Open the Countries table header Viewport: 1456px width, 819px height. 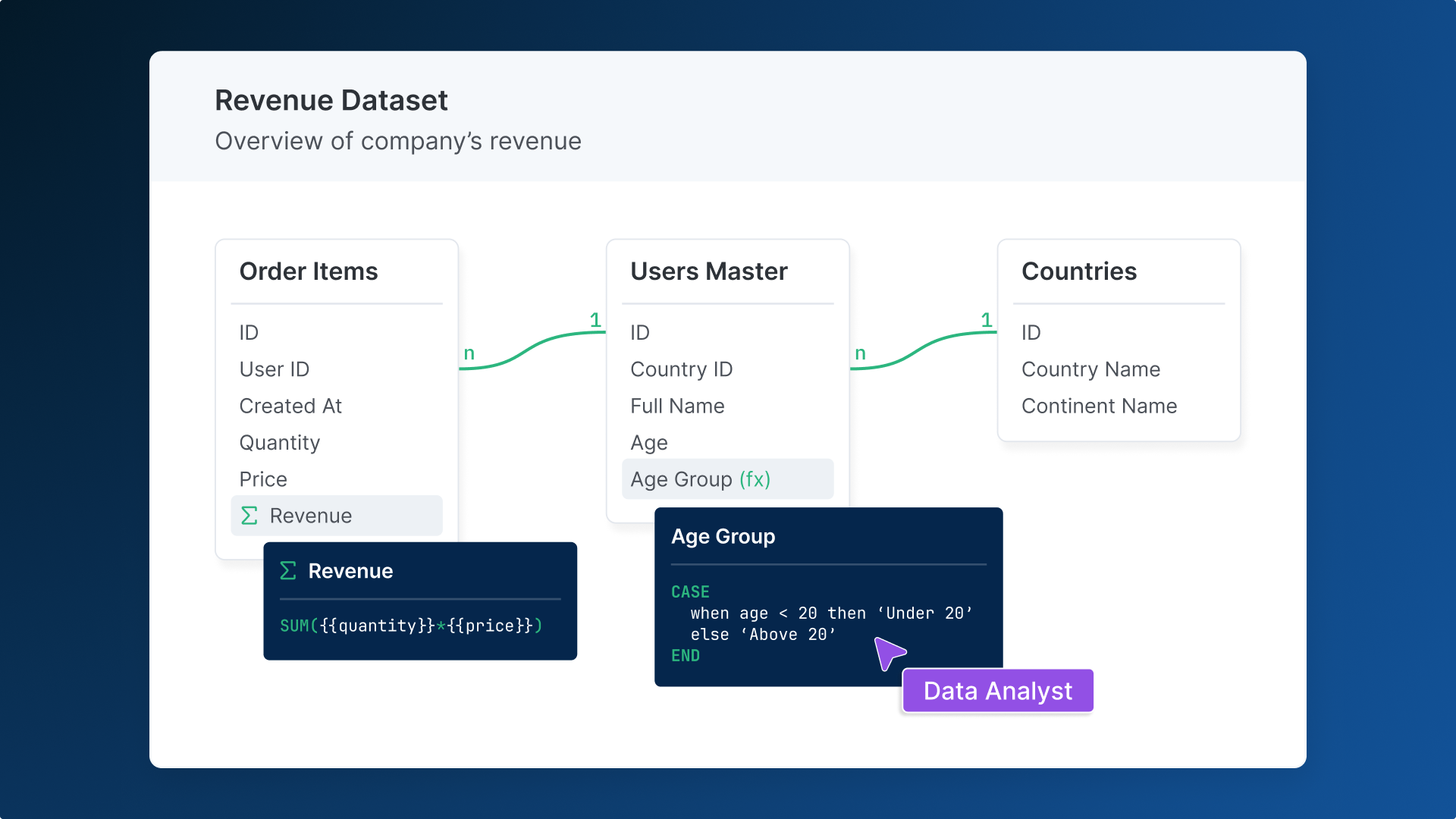(x=1079, y=271)
